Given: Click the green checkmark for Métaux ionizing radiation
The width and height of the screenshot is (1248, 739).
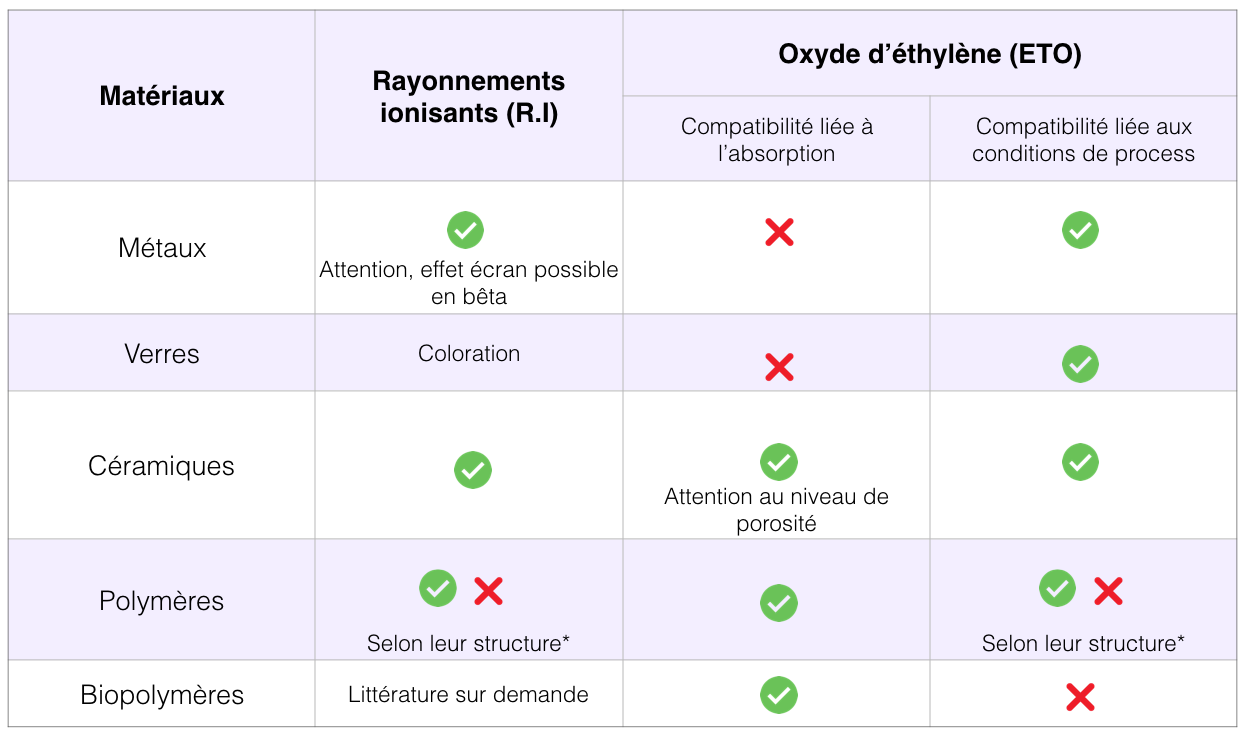Looking at the screenshot, I should (465, 230).
